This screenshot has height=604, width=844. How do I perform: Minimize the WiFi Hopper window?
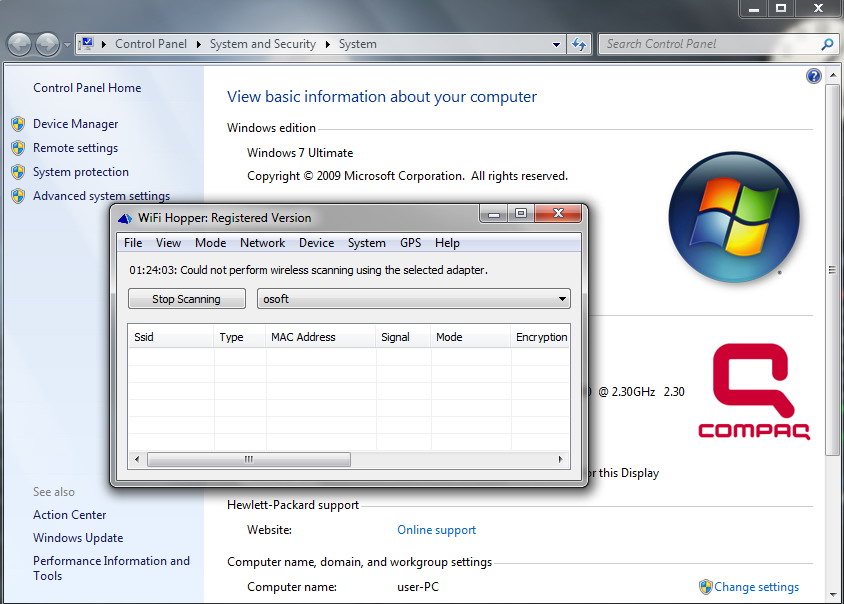click(494, 214)
